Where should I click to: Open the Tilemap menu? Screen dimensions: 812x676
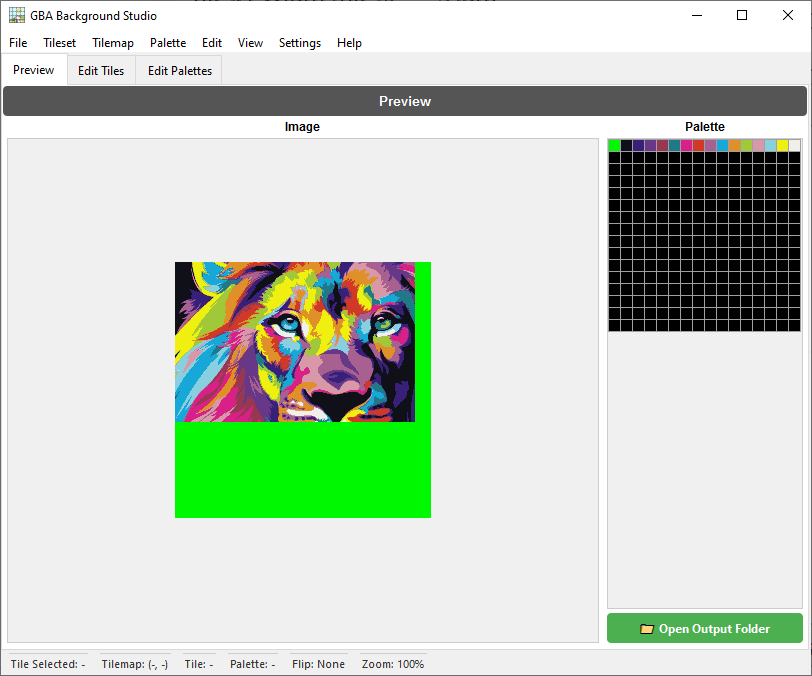point(113,43)
